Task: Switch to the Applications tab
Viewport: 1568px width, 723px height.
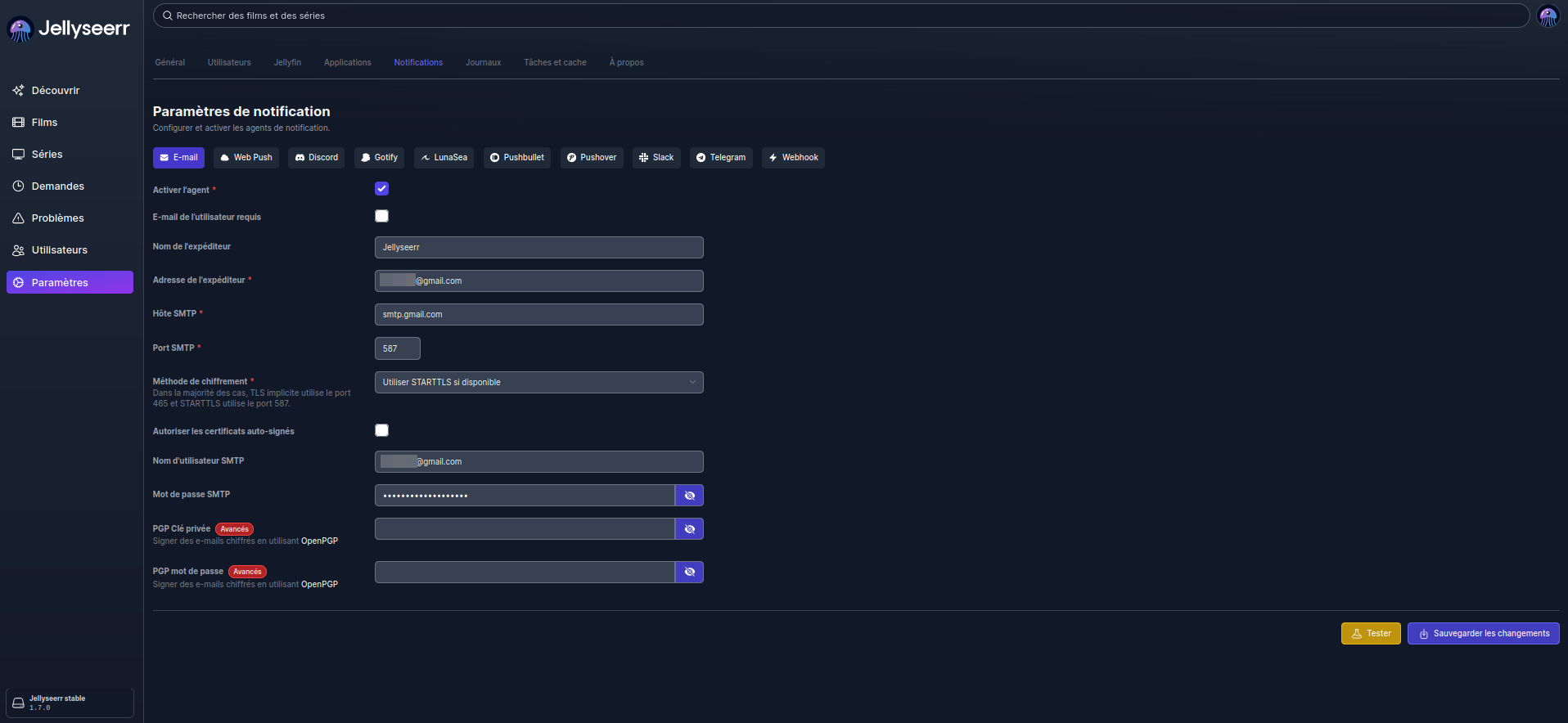Action: [x=348, y=63]
